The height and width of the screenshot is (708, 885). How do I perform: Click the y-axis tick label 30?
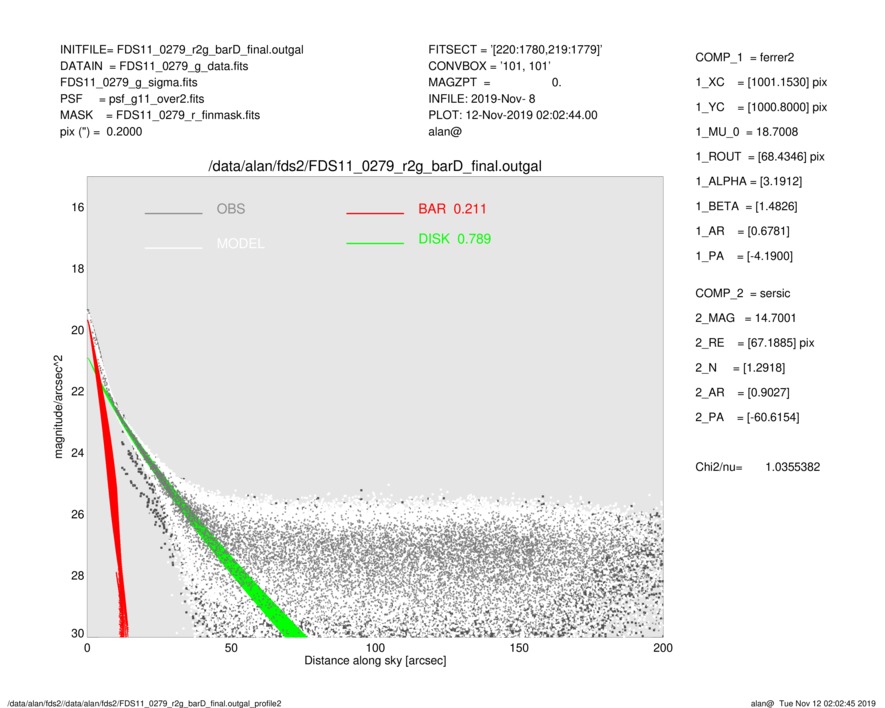(78, 634)
